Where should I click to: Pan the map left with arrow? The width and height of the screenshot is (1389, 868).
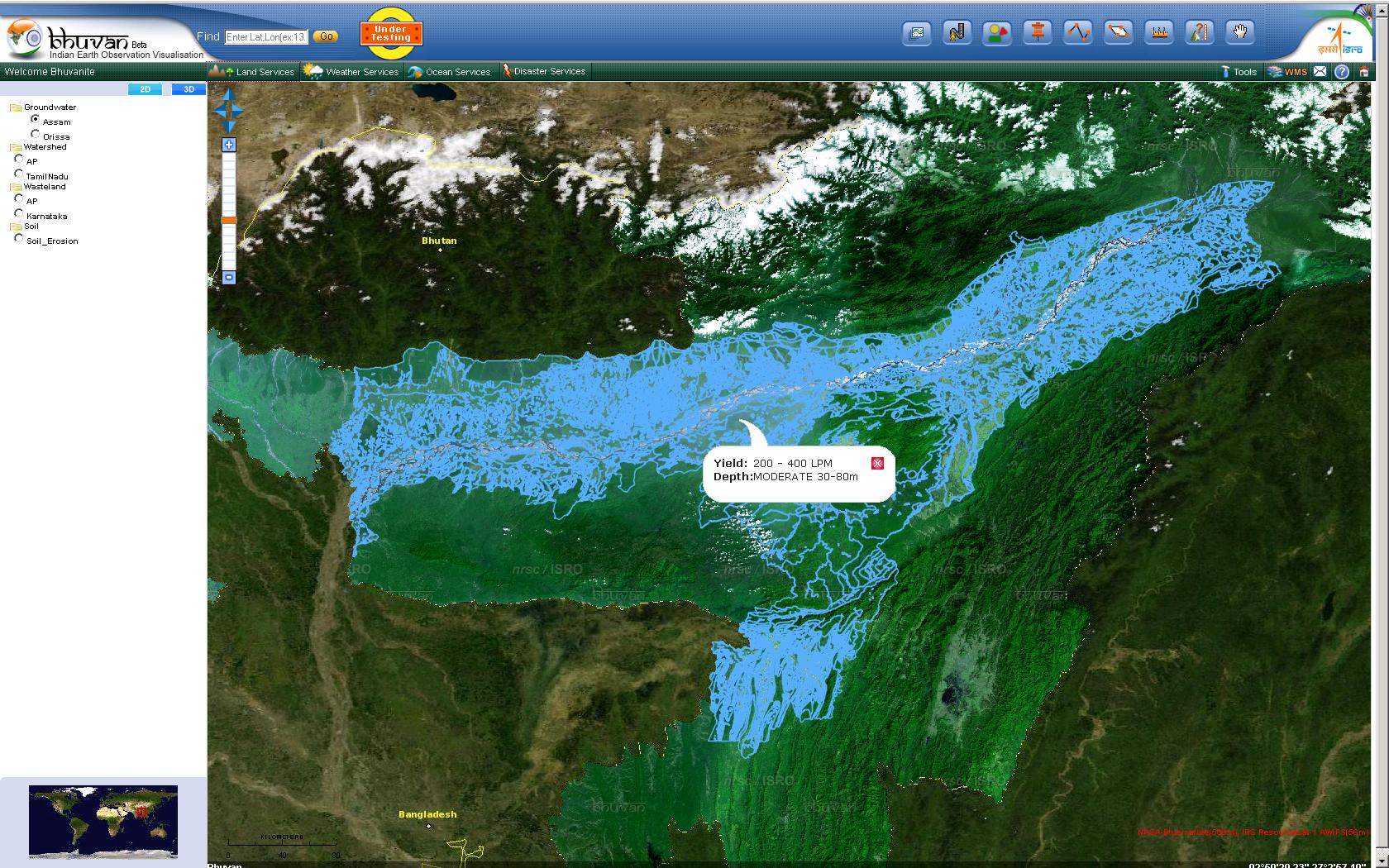pos(220,111)
